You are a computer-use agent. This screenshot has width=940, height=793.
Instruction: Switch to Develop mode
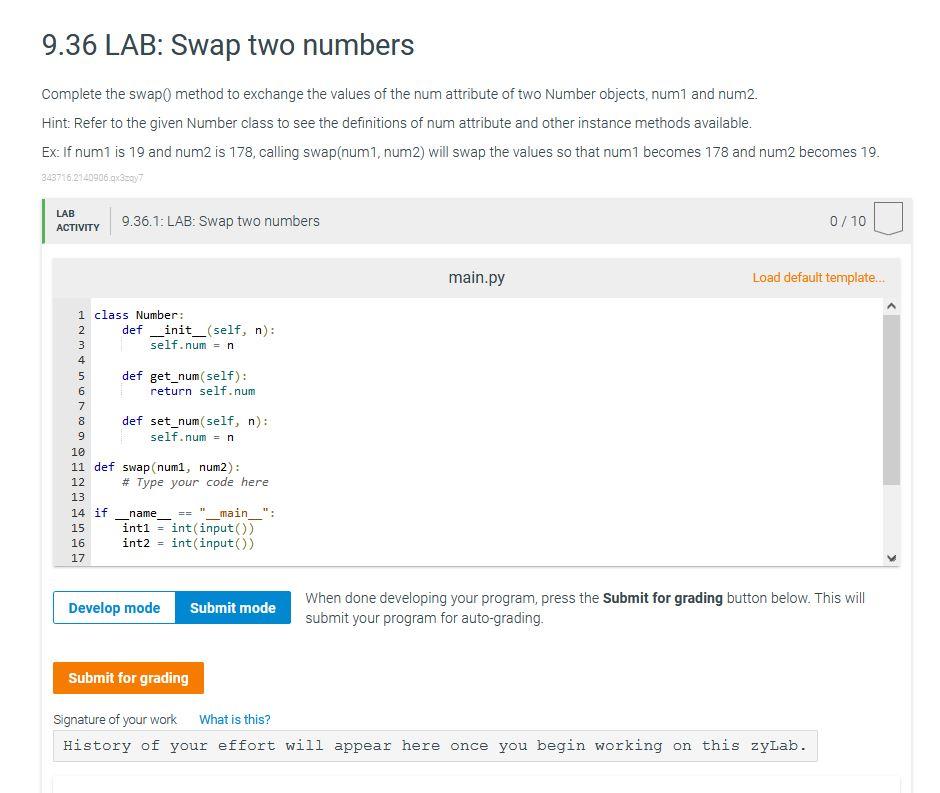(113, 607)
